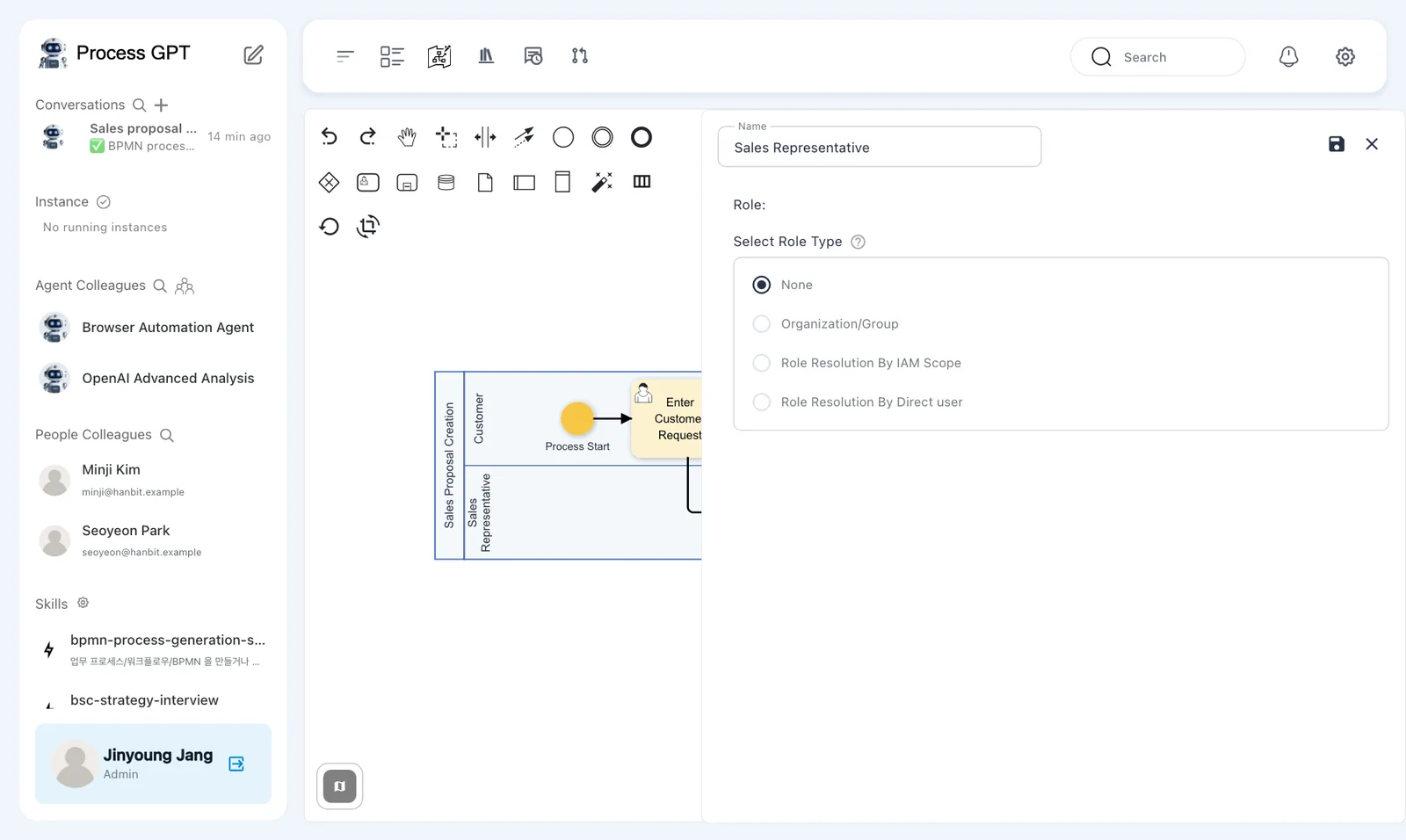Screen dimensions: 1406x840
Task: Add a gateway diamond shape
Action: [x=329, y=182]
